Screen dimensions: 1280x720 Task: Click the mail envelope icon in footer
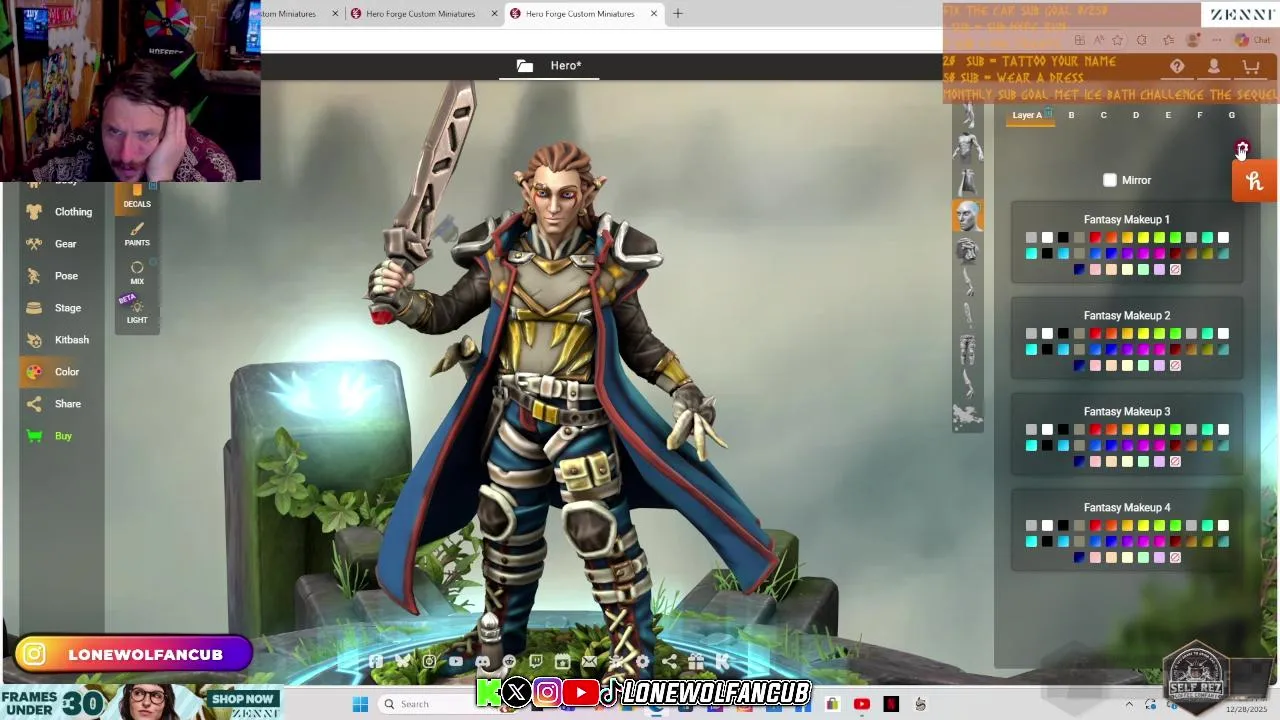pyautogui.click(x=589, y=661)
